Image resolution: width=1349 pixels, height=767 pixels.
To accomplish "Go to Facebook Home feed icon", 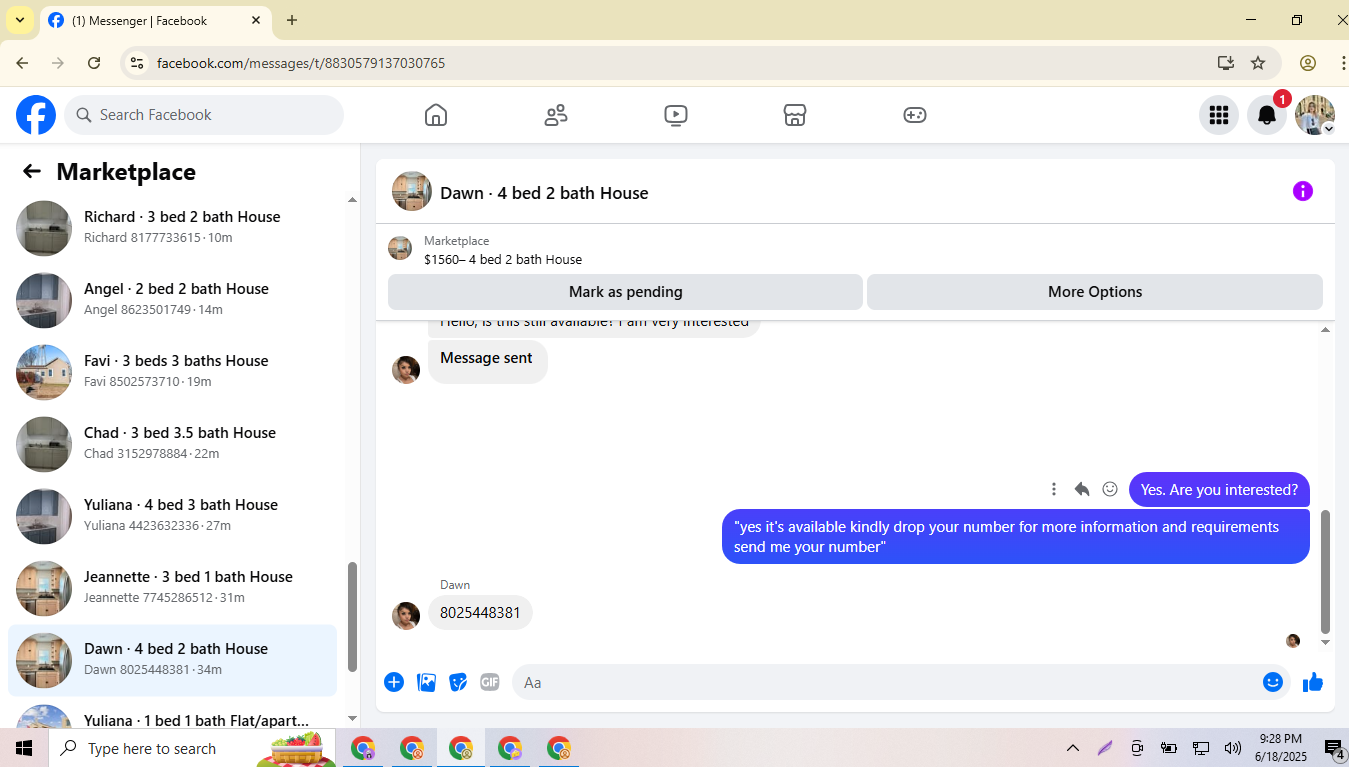I will tap(436, 115).
